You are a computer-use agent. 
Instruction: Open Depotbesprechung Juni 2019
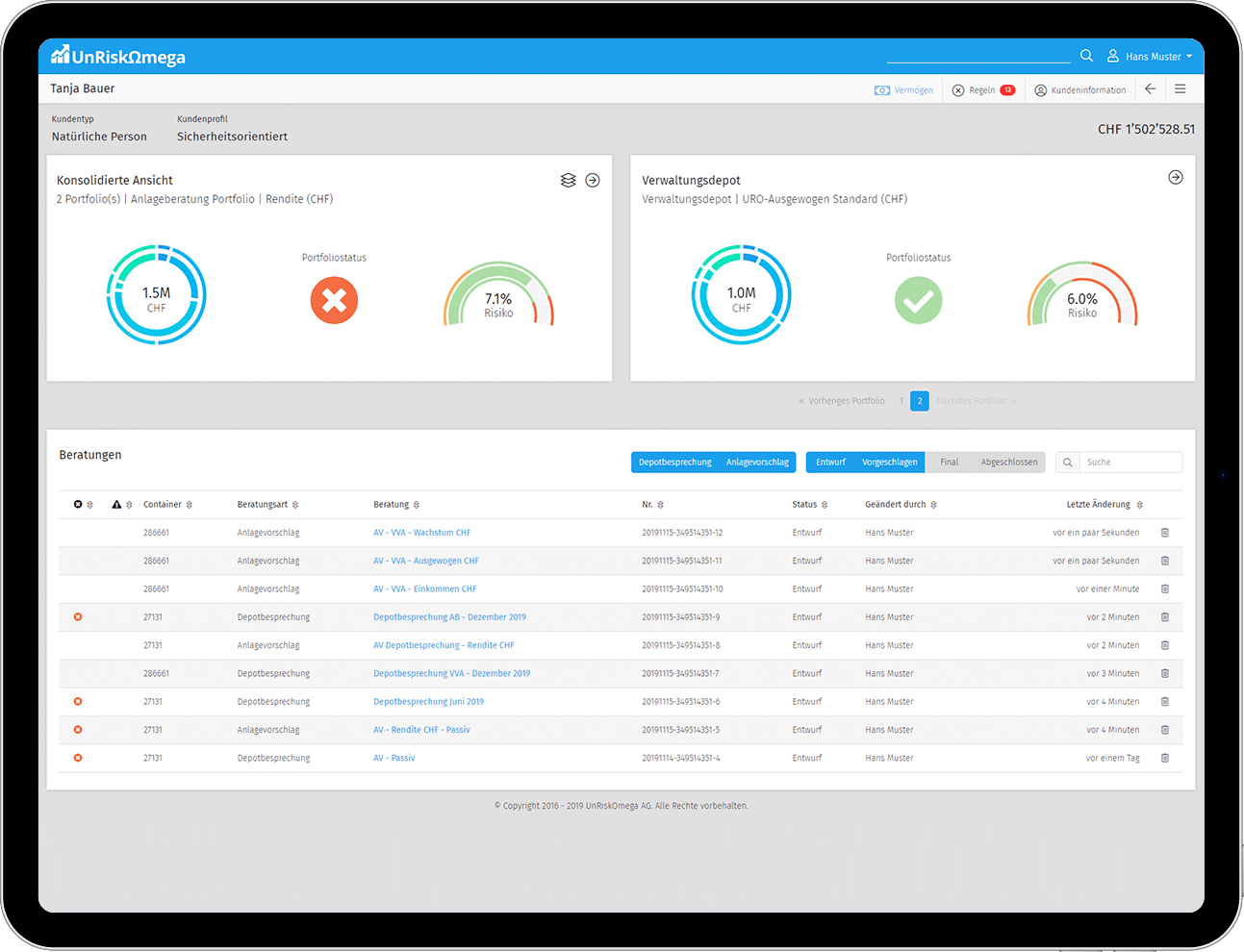click(428, 702)
